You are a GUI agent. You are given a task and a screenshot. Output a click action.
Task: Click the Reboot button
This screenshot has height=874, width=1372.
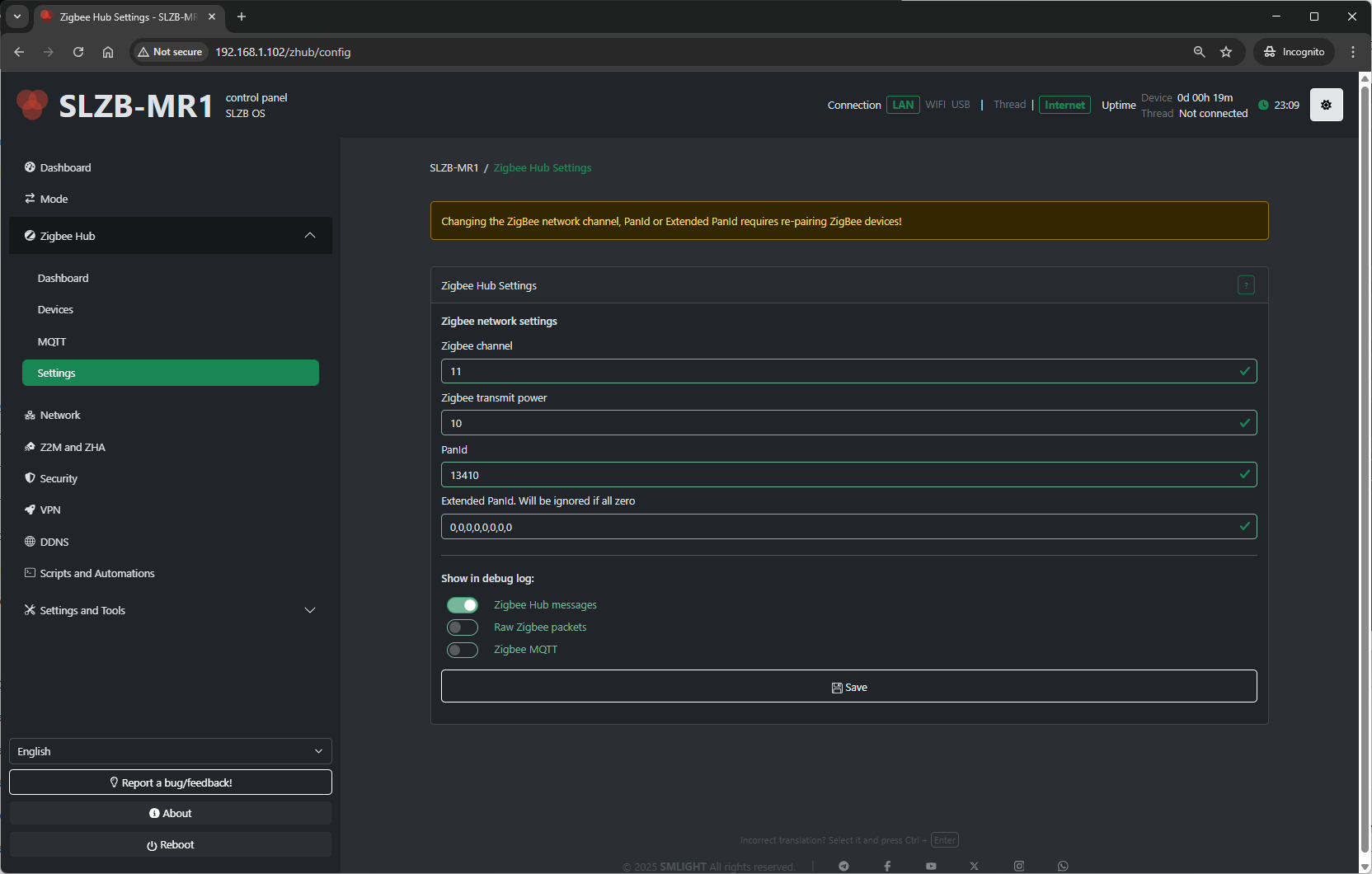click(x=171, y=844)
